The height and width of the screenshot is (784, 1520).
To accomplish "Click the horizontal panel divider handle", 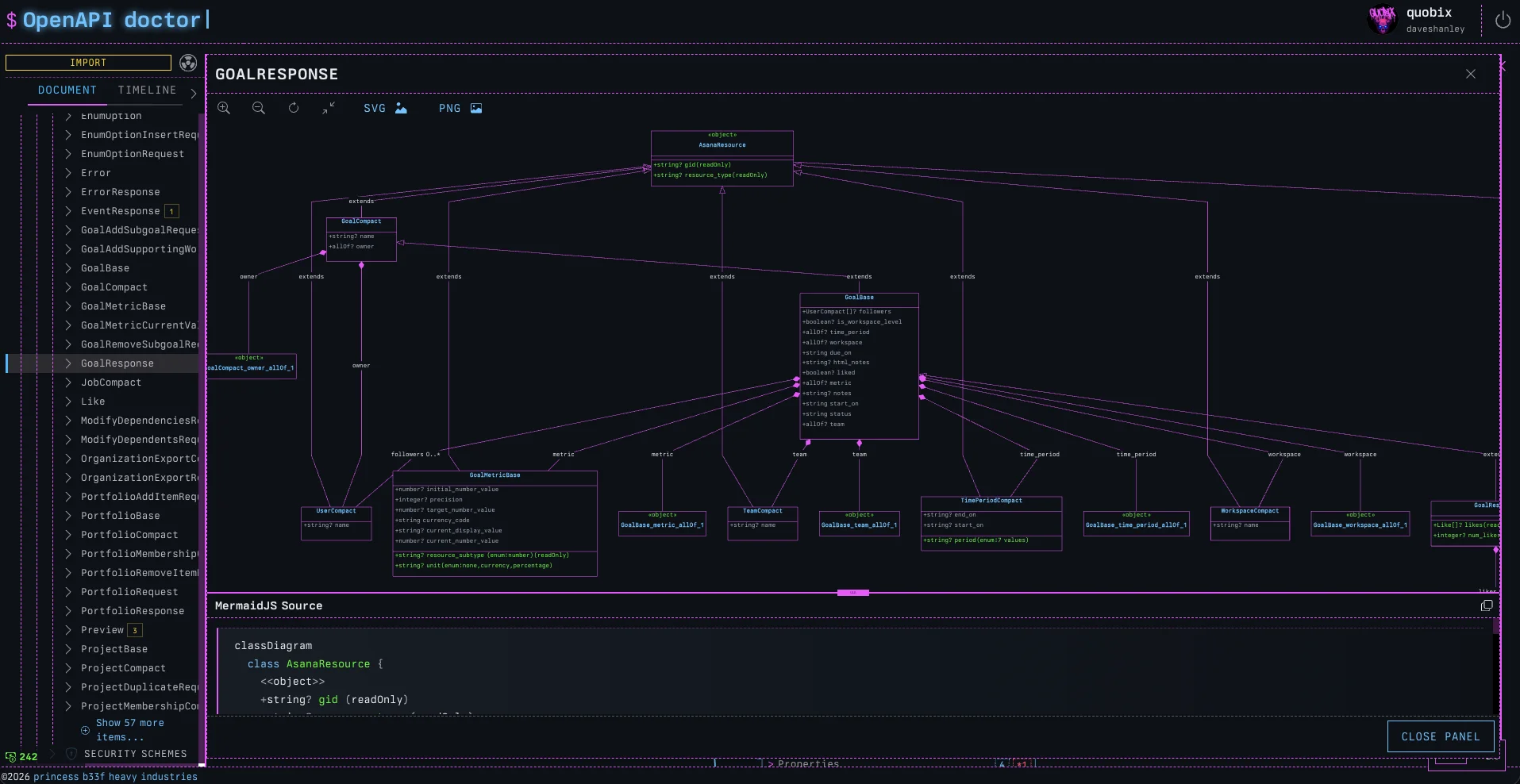I will (x=852, y=593).
